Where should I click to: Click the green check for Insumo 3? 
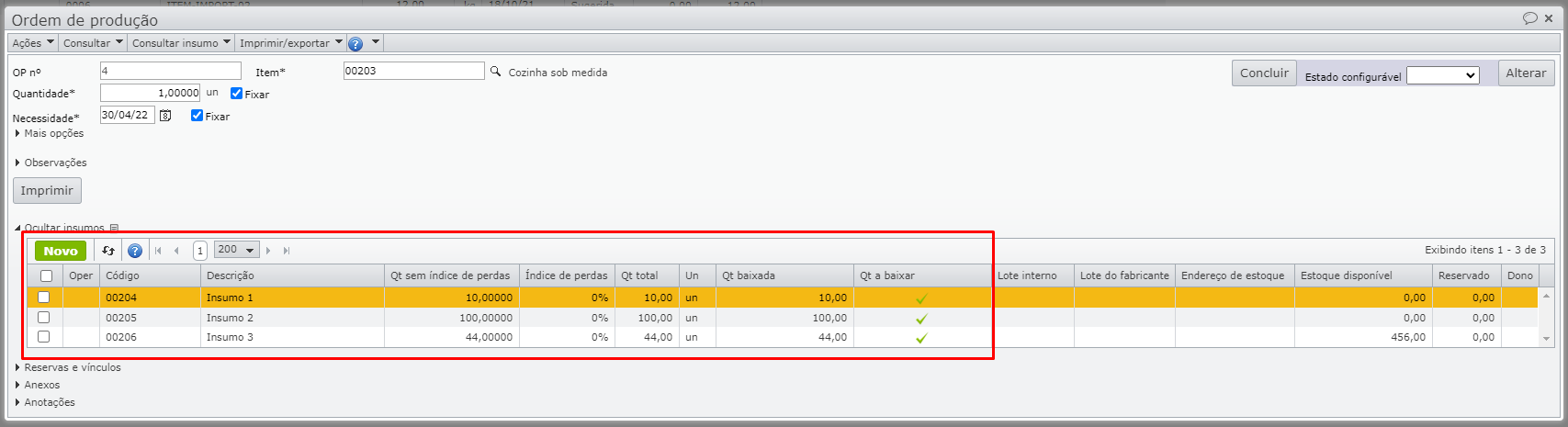(x=921, y=338)
